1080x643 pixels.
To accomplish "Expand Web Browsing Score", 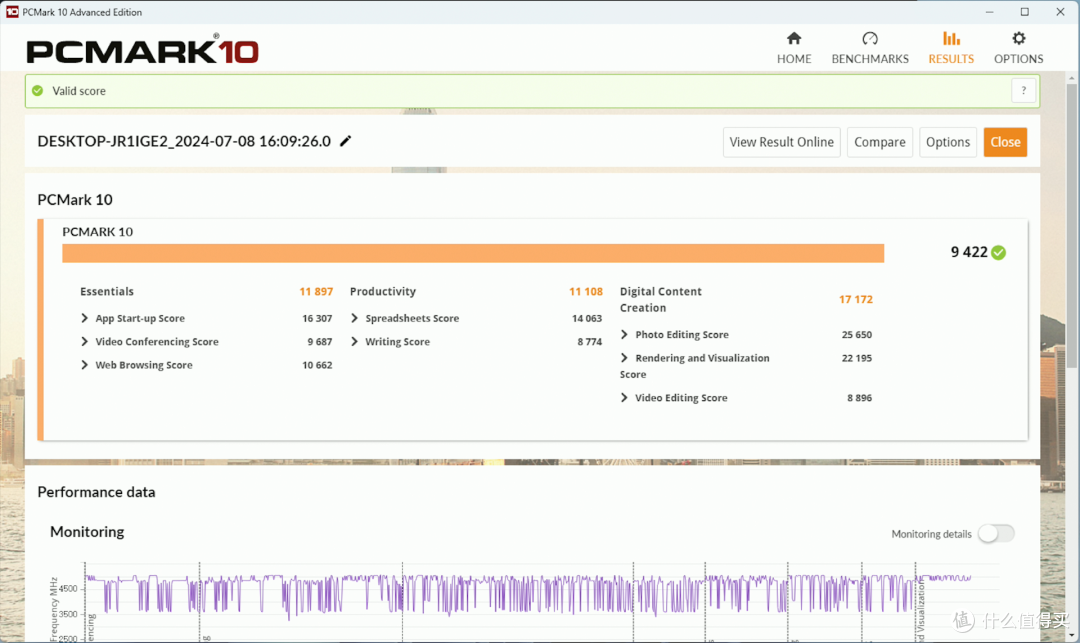I will coord(85,365).
